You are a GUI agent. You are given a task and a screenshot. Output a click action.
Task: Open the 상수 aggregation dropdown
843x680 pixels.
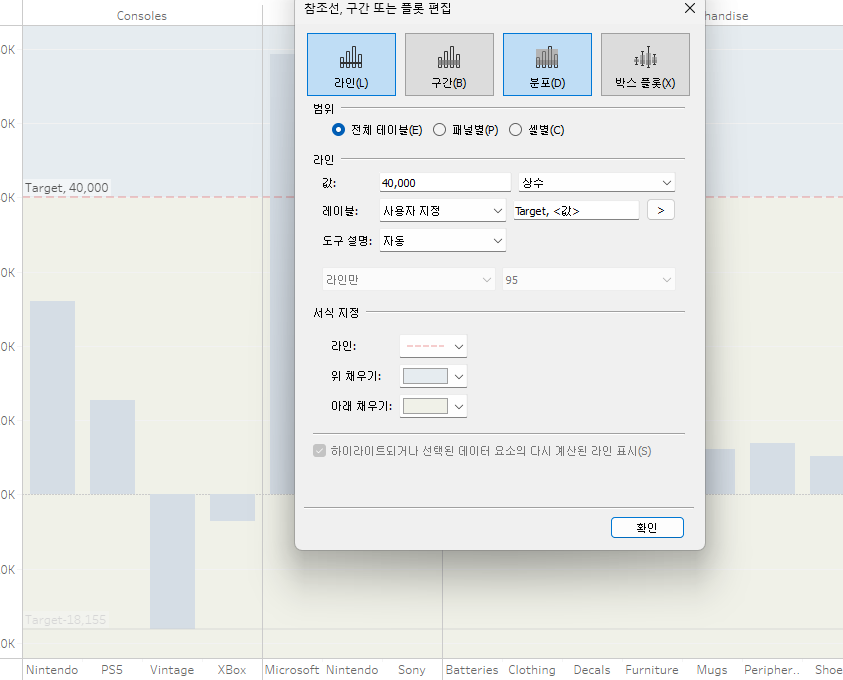[596, 183]
